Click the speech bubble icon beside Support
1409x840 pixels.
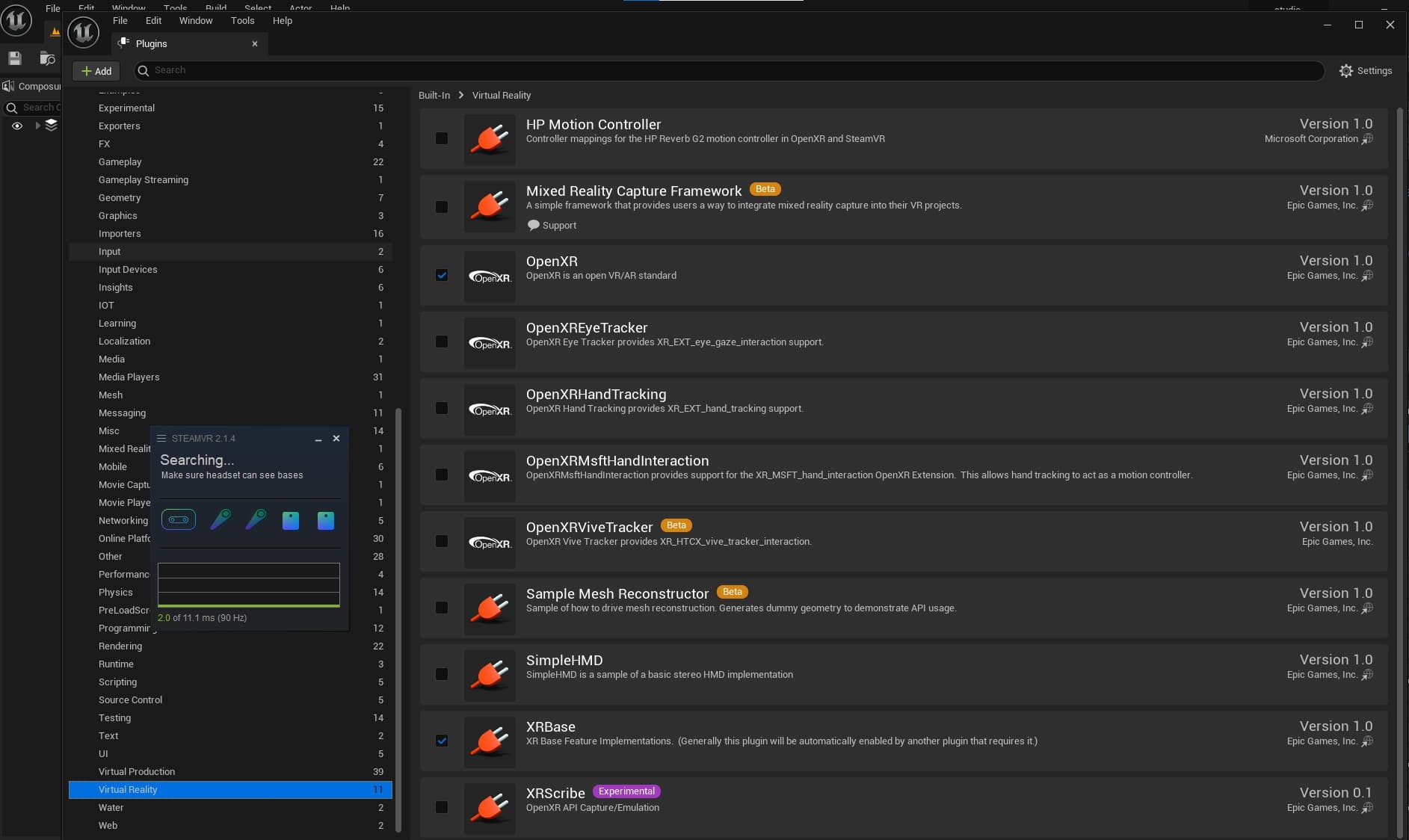533,226
